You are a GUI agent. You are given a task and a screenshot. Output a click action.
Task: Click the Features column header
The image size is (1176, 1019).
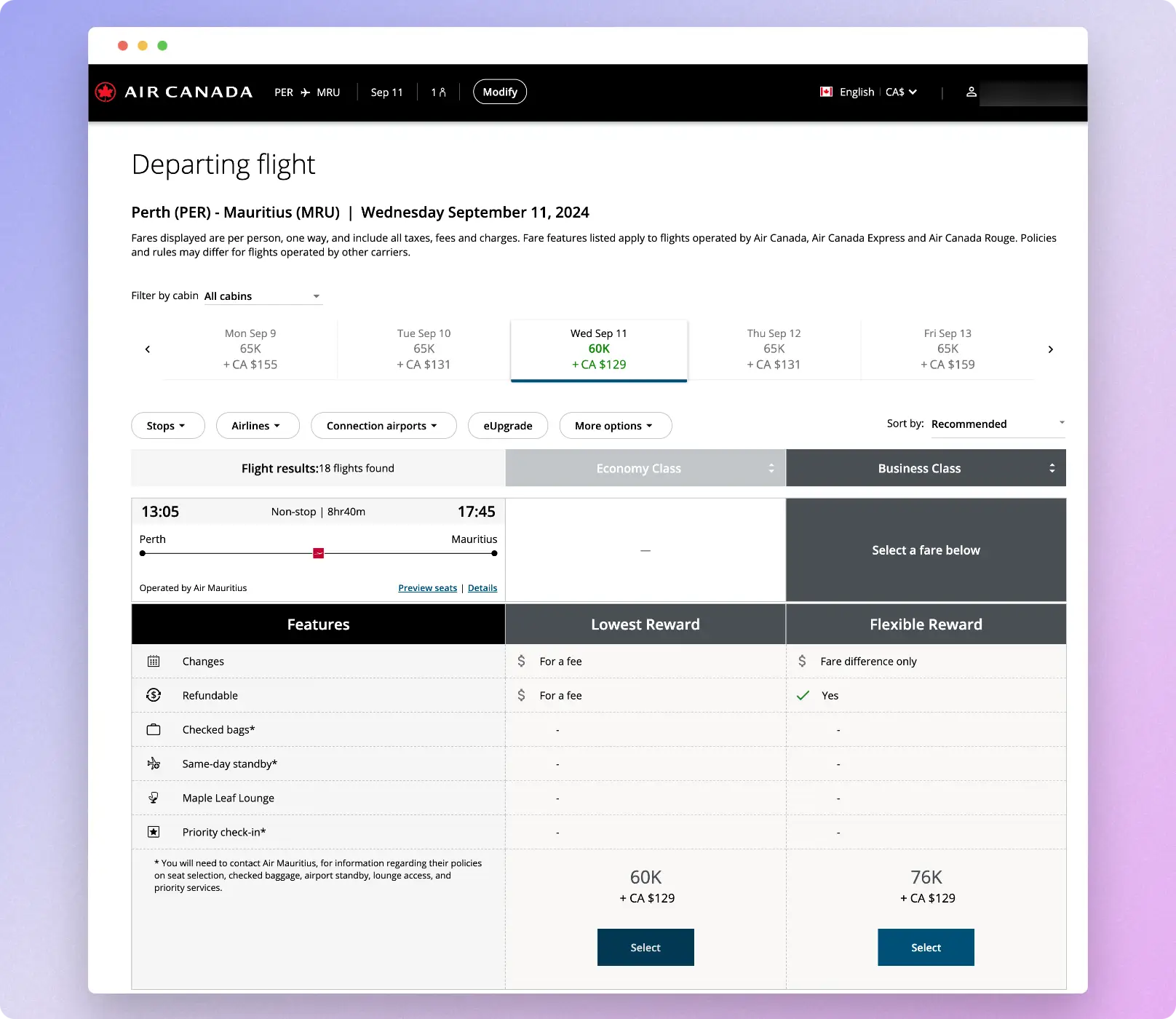[x=318, y=625]
